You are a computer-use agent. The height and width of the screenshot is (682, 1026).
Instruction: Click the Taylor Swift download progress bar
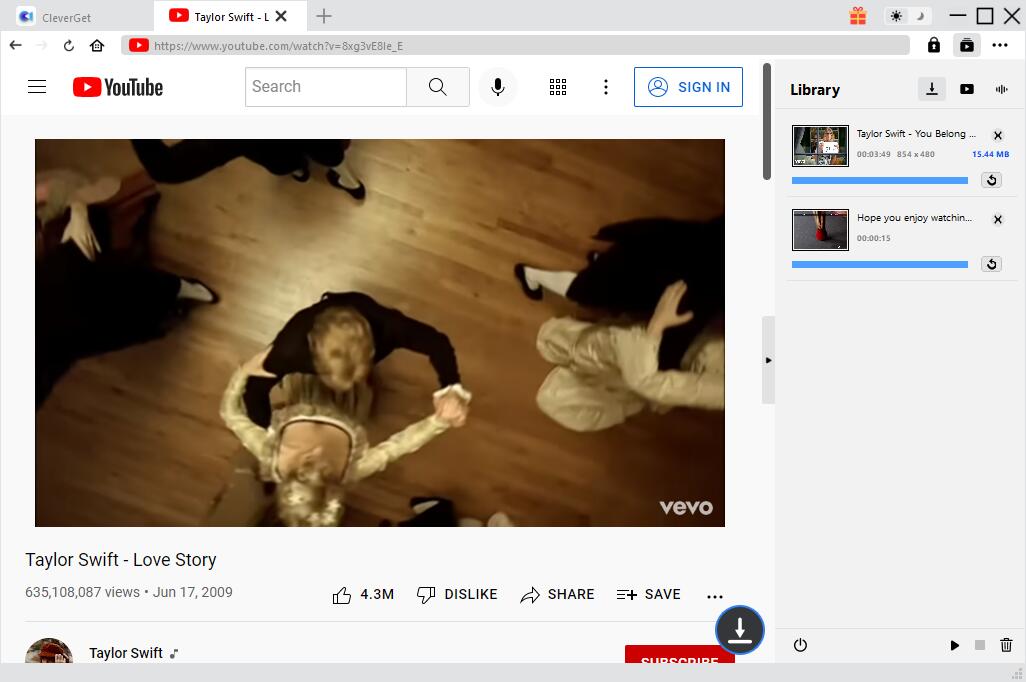(879, 180)
